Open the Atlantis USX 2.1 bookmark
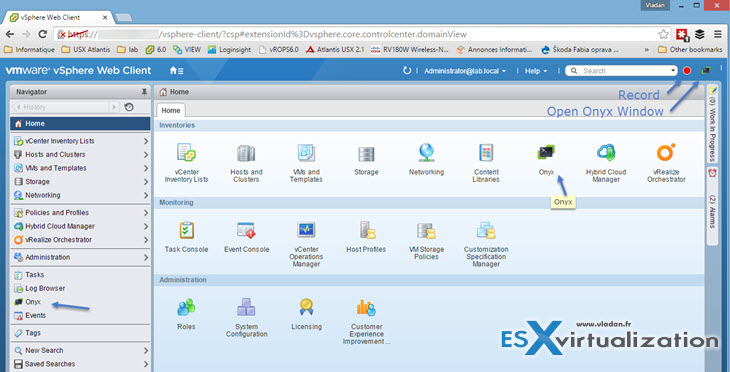The image size is (730, 372). pos(335,49)
